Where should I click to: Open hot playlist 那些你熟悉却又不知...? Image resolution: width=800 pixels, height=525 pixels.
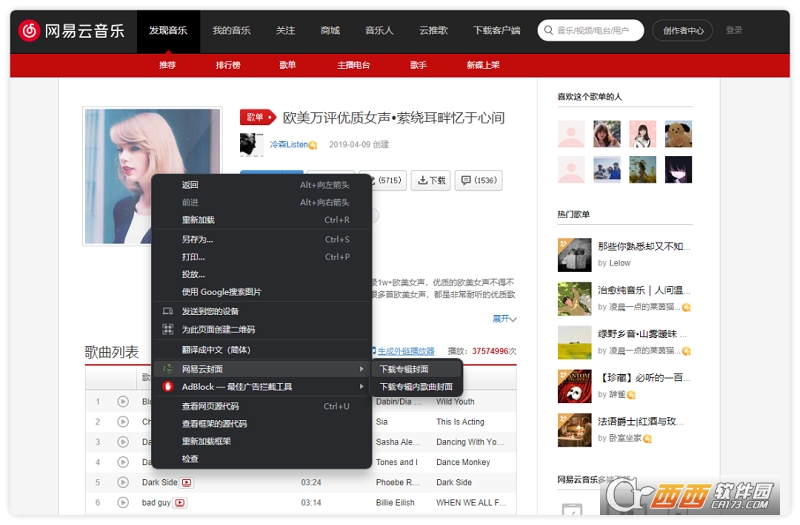(x=644, y=246)
